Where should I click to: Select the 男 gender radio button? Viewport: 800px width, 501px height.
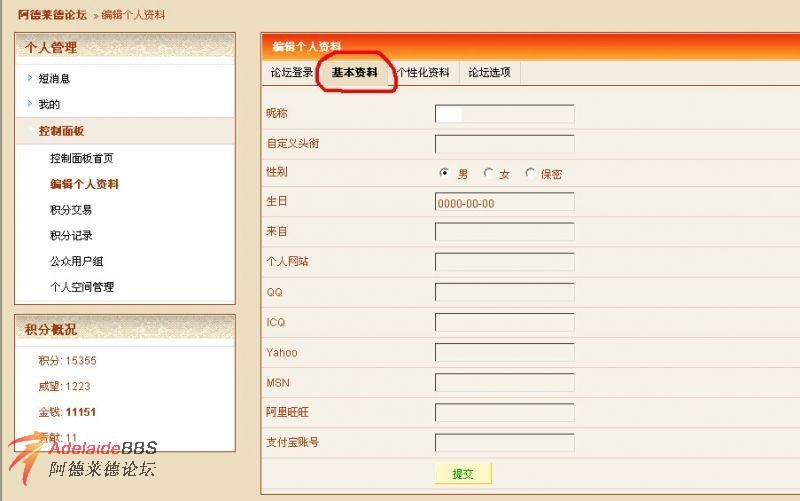pyautogui.click(x=444, y=173)
